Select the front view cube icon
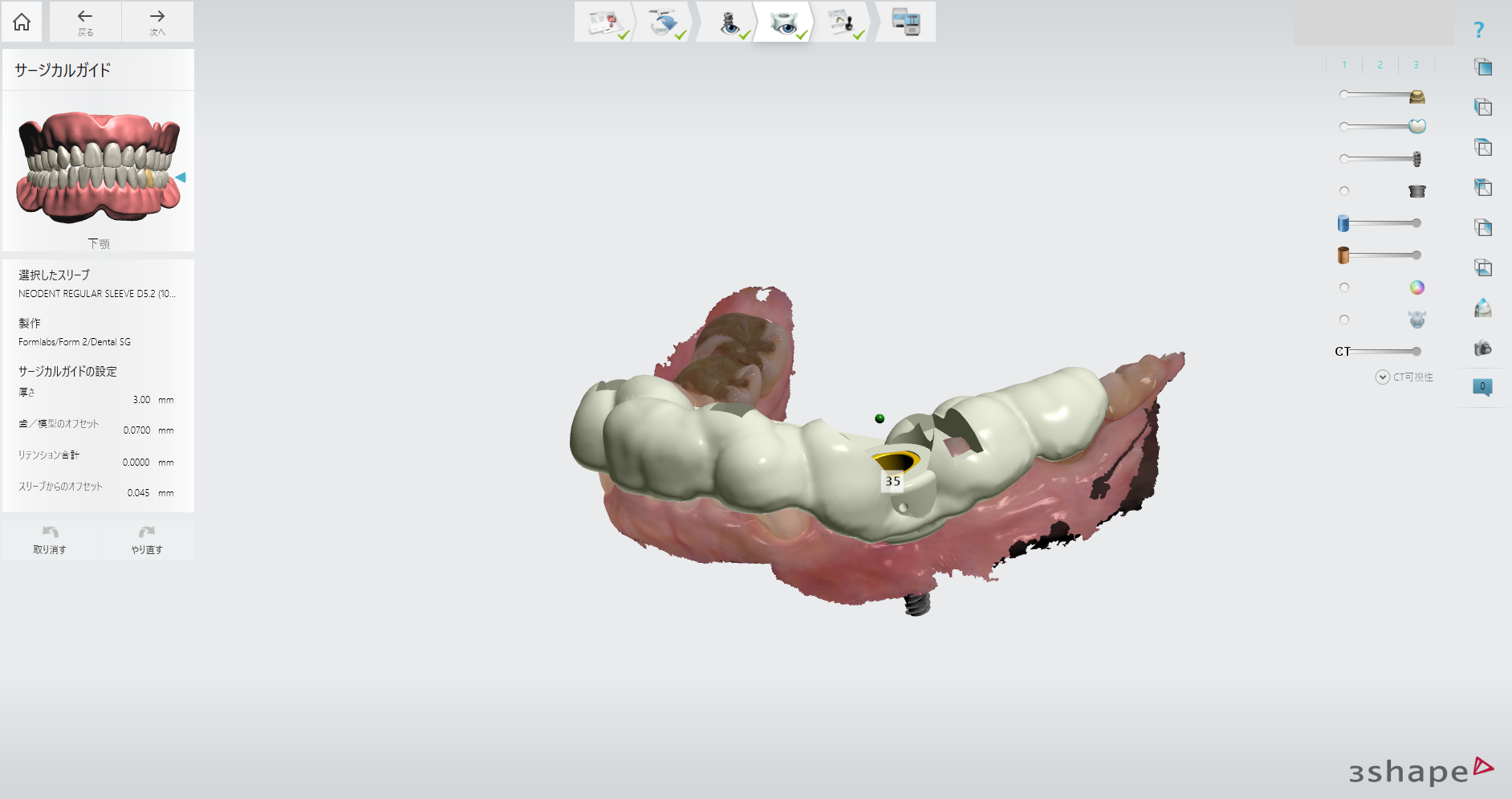Image resolution: width=1512 pixels, height=799 pixels. [x=1482, y=67]
